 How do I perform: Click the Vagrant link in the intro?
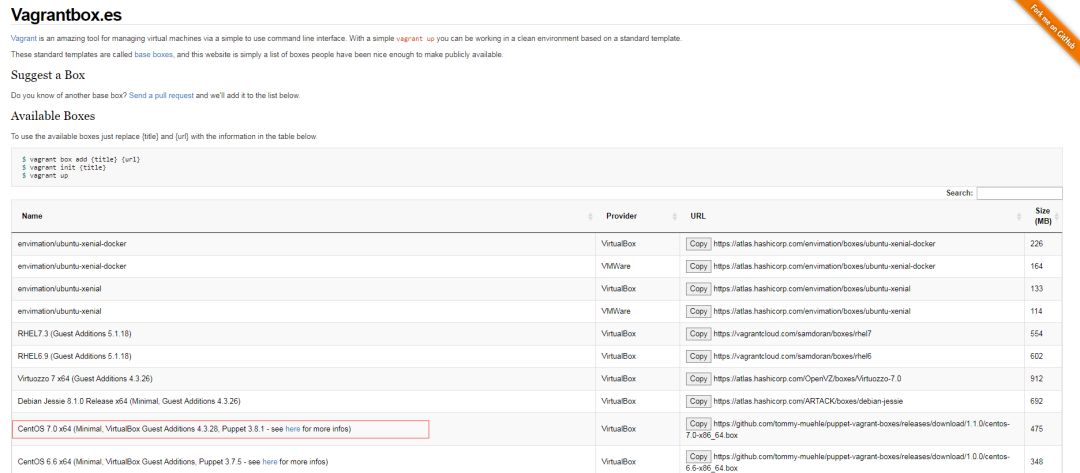coord(23,39)
